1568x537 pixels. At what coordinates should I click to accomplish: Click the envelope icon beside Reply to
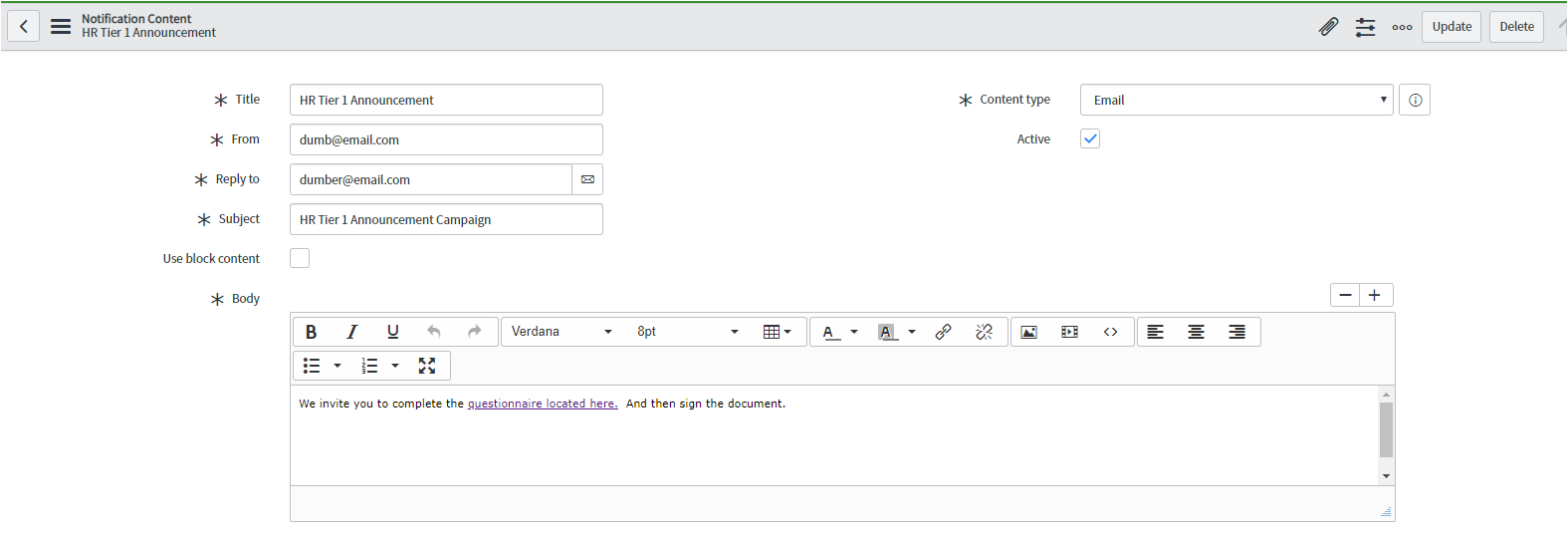pyautogui.click(x=587, y=179)
